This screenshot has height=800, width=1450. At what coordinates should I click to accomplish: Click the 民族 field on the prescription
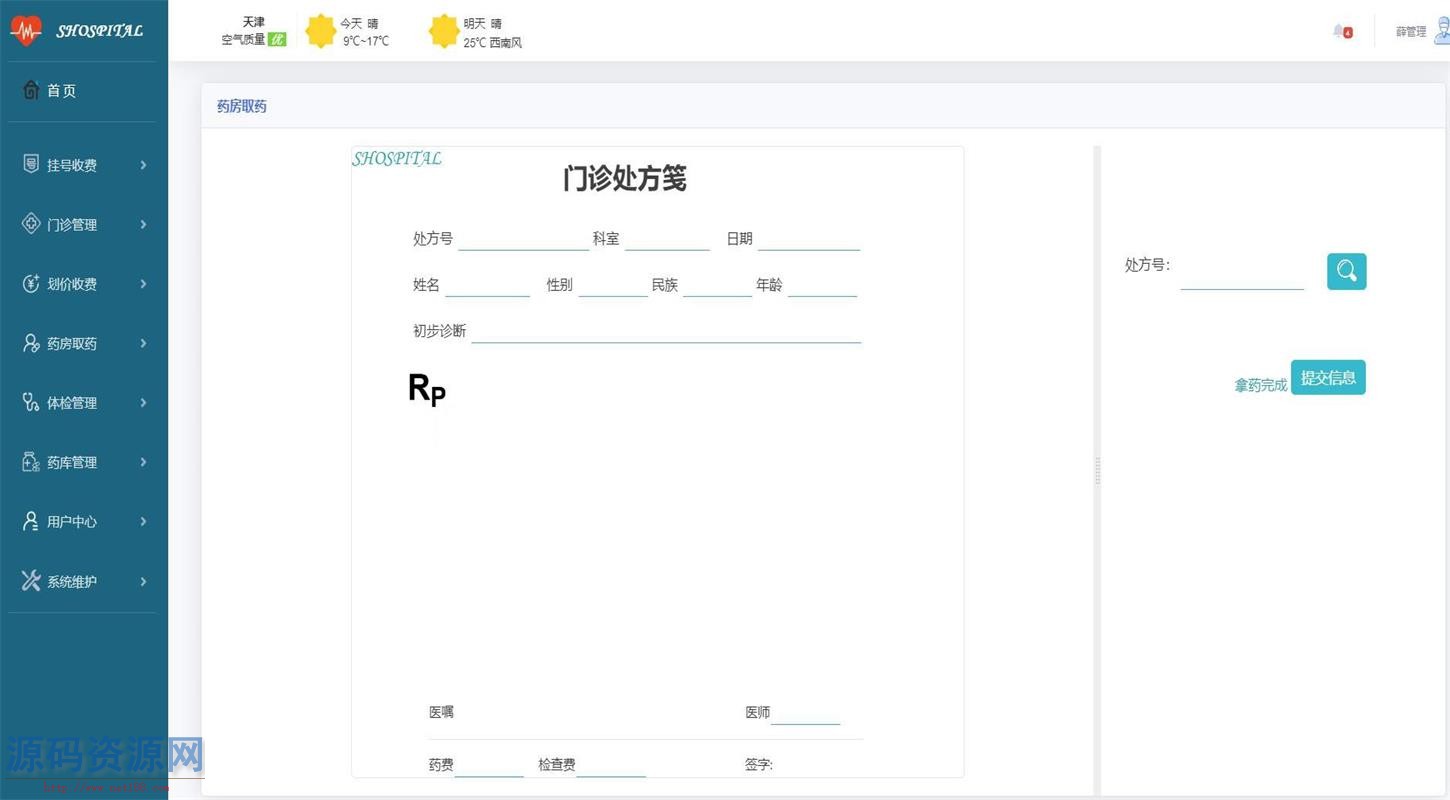[717, 284]
